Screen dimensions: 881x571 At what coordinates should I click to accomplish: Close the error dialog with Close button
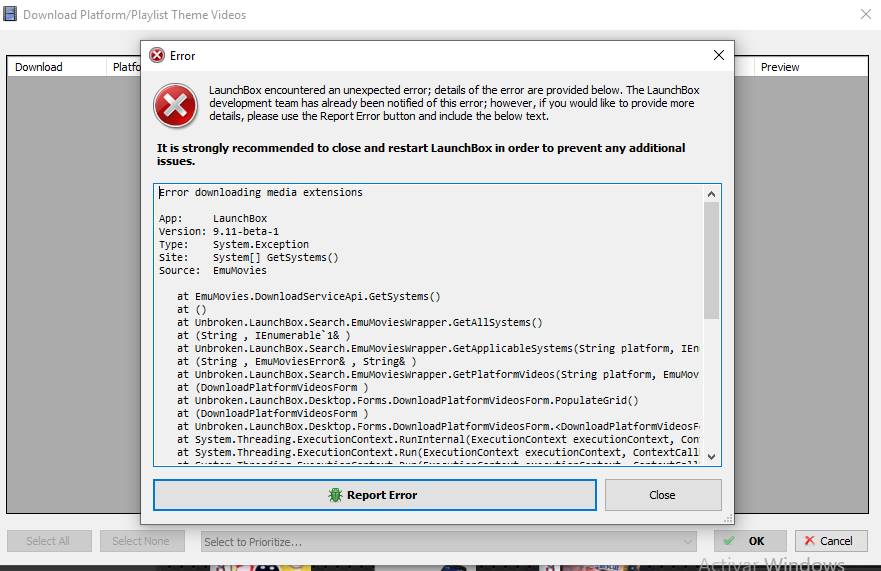[663, 495]
